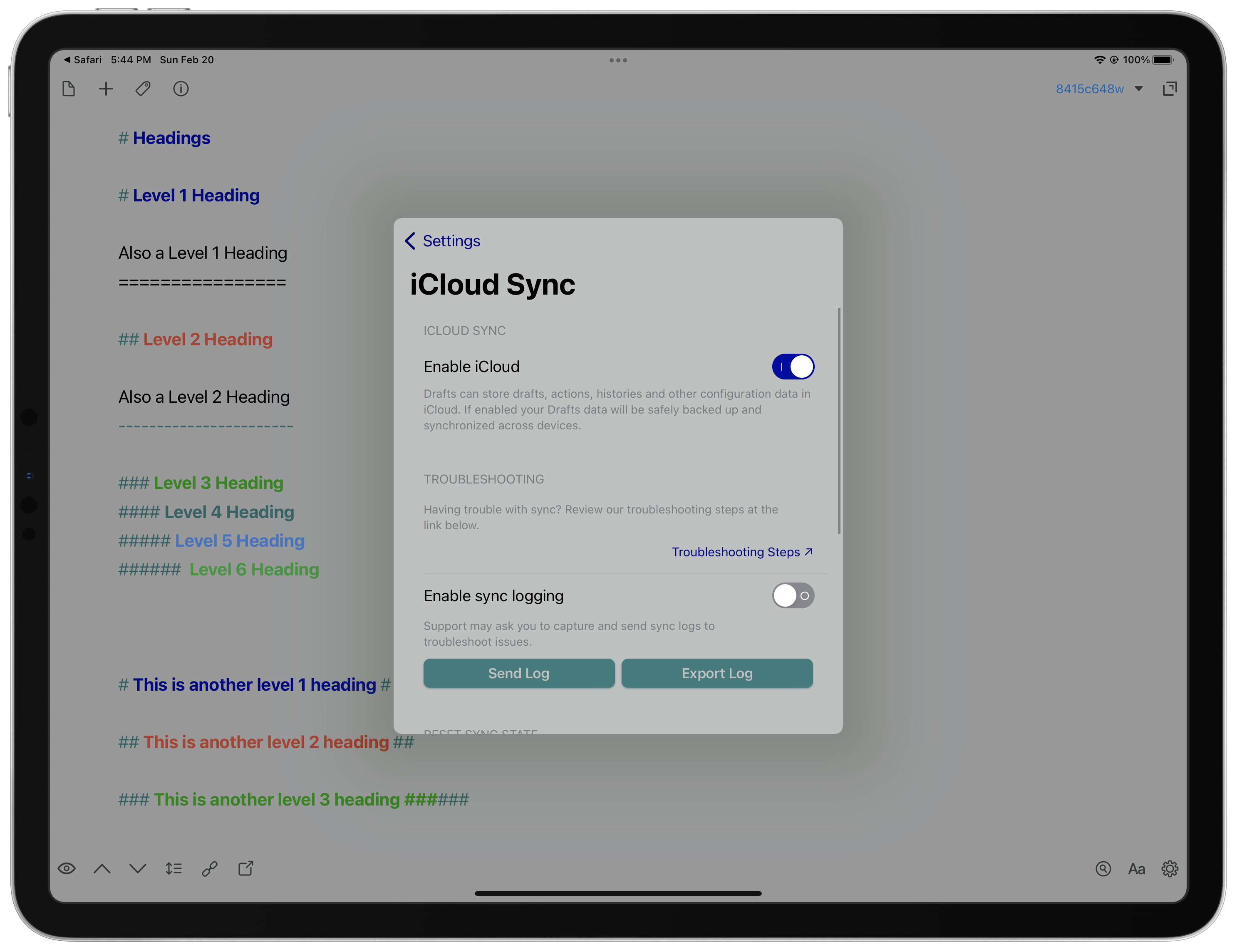1237x952 pixels.
Task: Click the 'iCloud Sync' panel title
Action: [492, 284]
